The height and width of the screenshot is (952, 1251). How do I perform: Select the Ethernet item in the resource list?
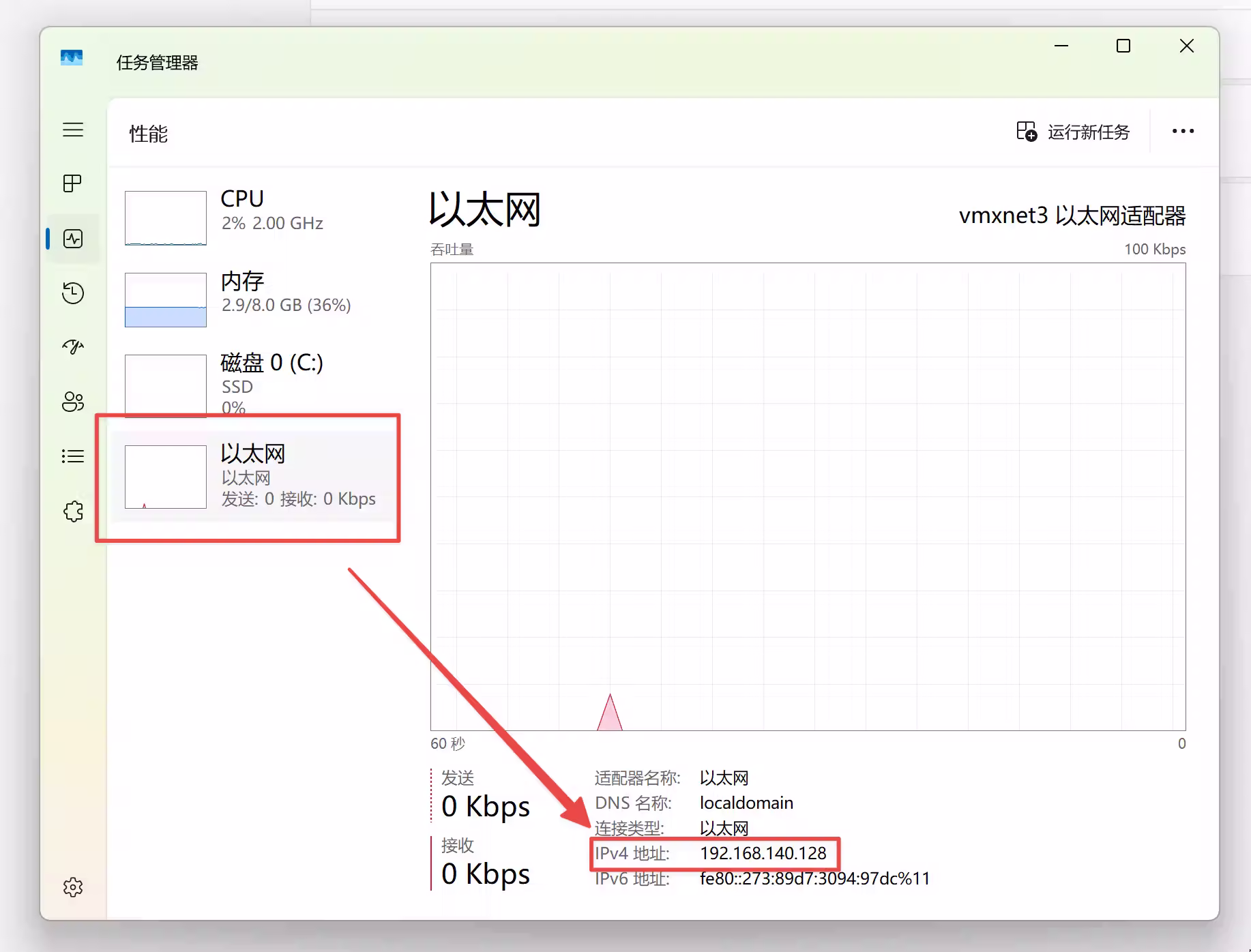tap(252, 476)
